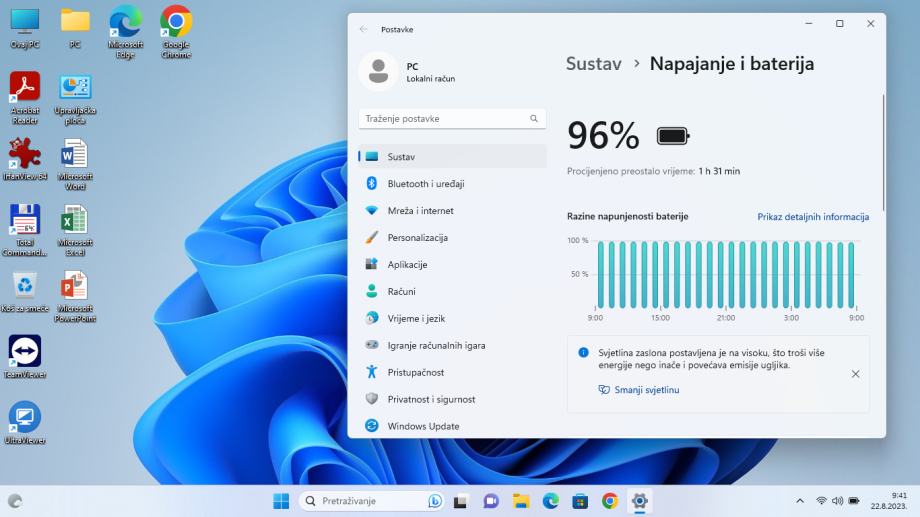Image resolution: width=920 pixels, height=517 pixels.
Task: Launch Google Chrome desktop shortcut
Action: tap(176, 32)
